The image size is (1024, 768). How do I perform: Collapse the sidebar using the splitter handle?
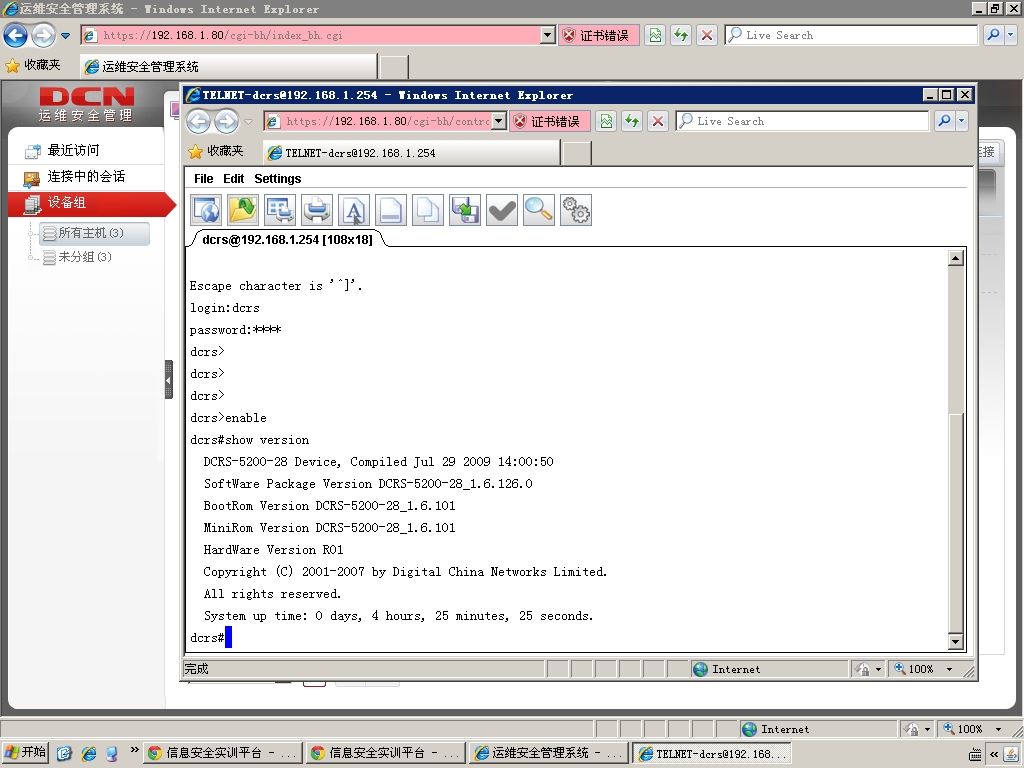pos(168,379)
